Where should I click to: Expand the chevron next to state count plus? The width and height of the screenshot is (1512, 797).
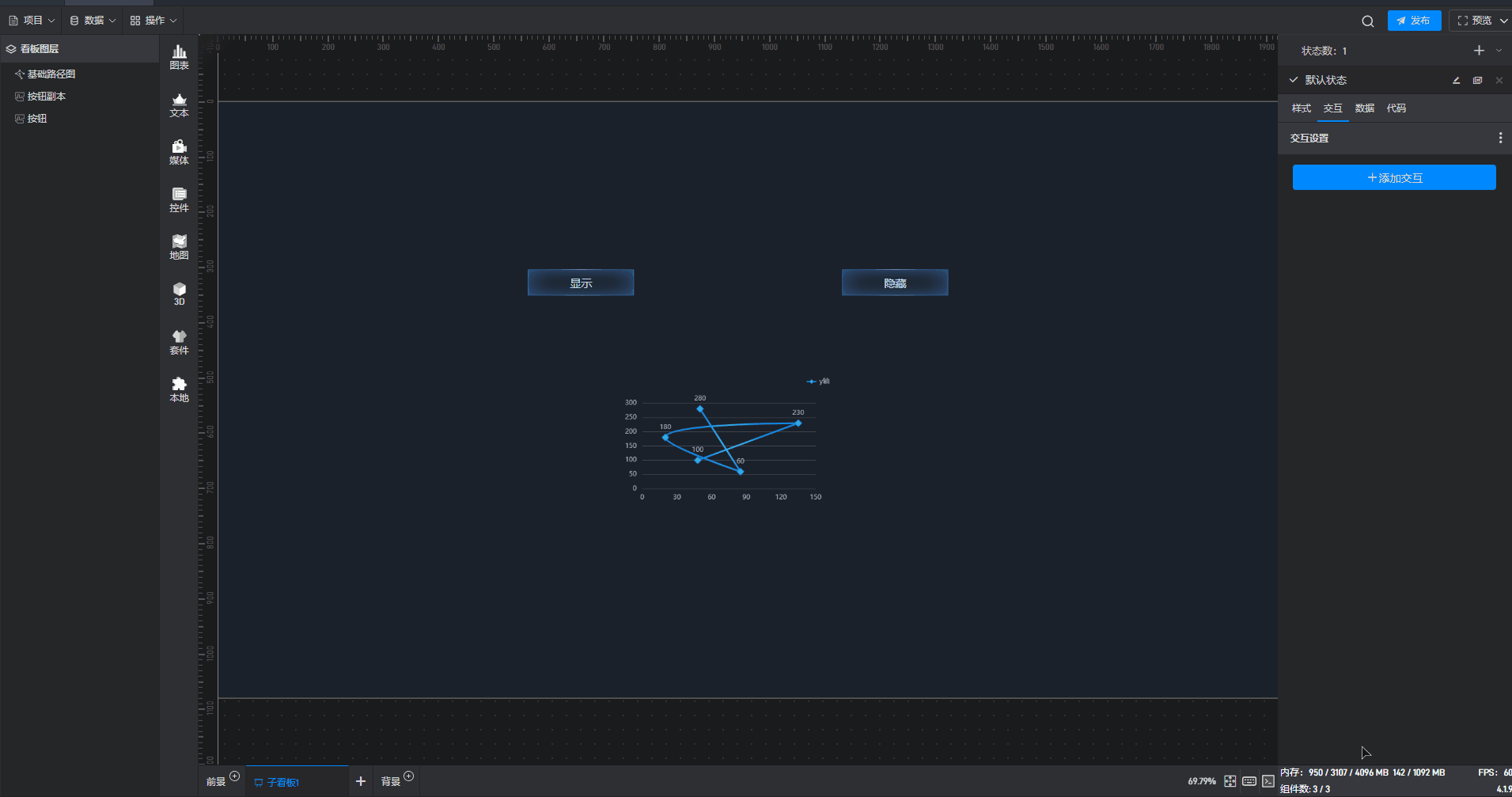coord(1499,51)
